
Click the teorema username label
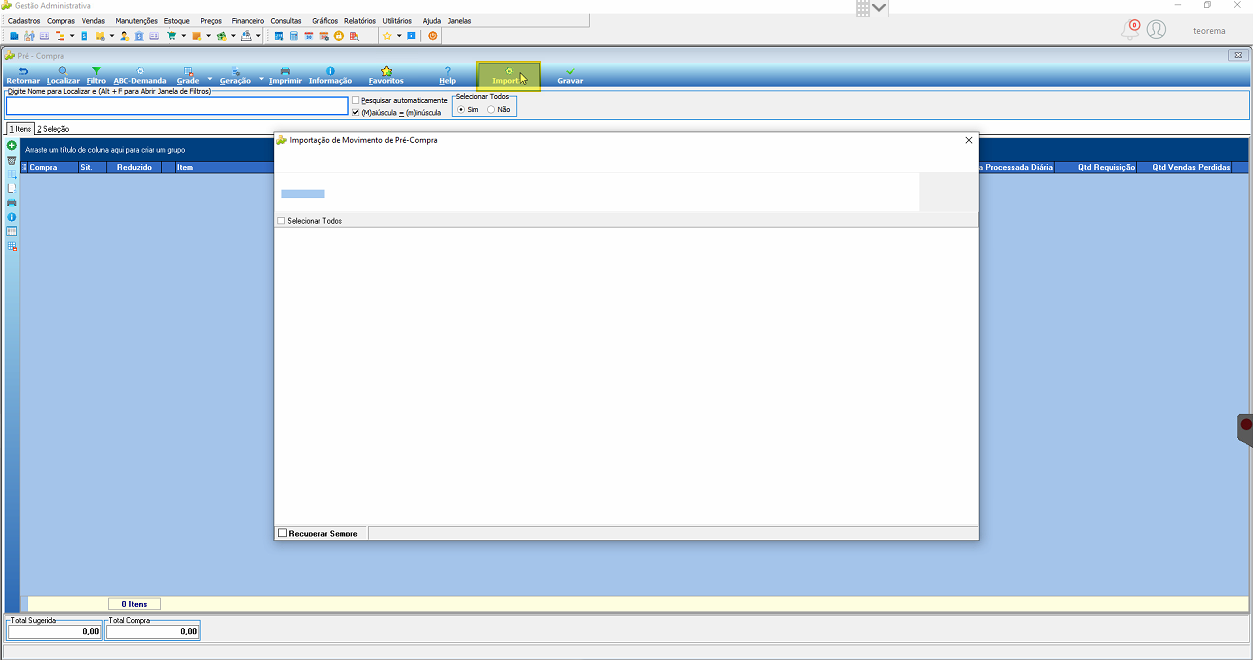(1209, 31)
